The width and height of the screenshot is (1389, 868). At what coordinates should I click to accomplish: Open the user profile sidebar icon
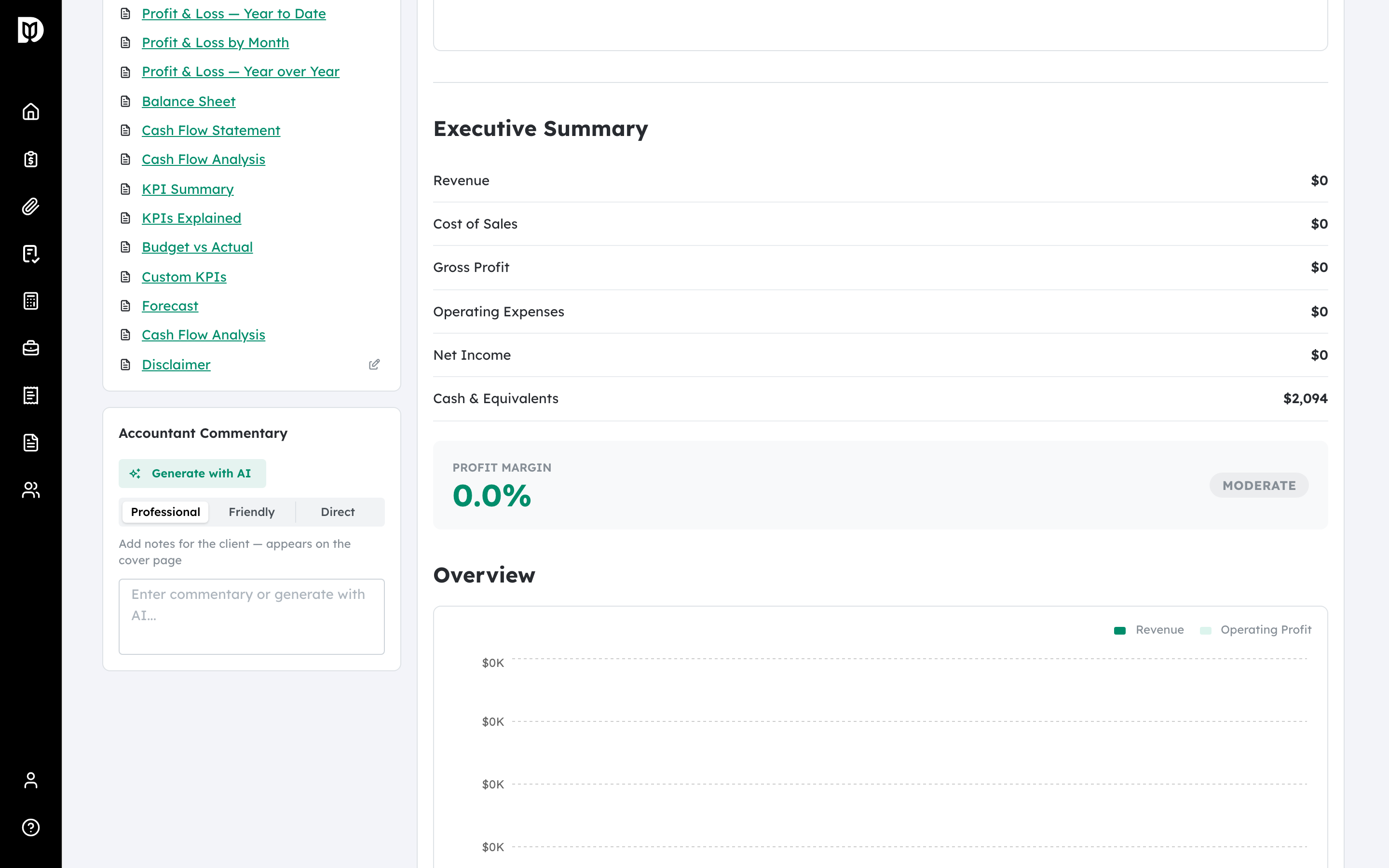(x=30, y=780)
